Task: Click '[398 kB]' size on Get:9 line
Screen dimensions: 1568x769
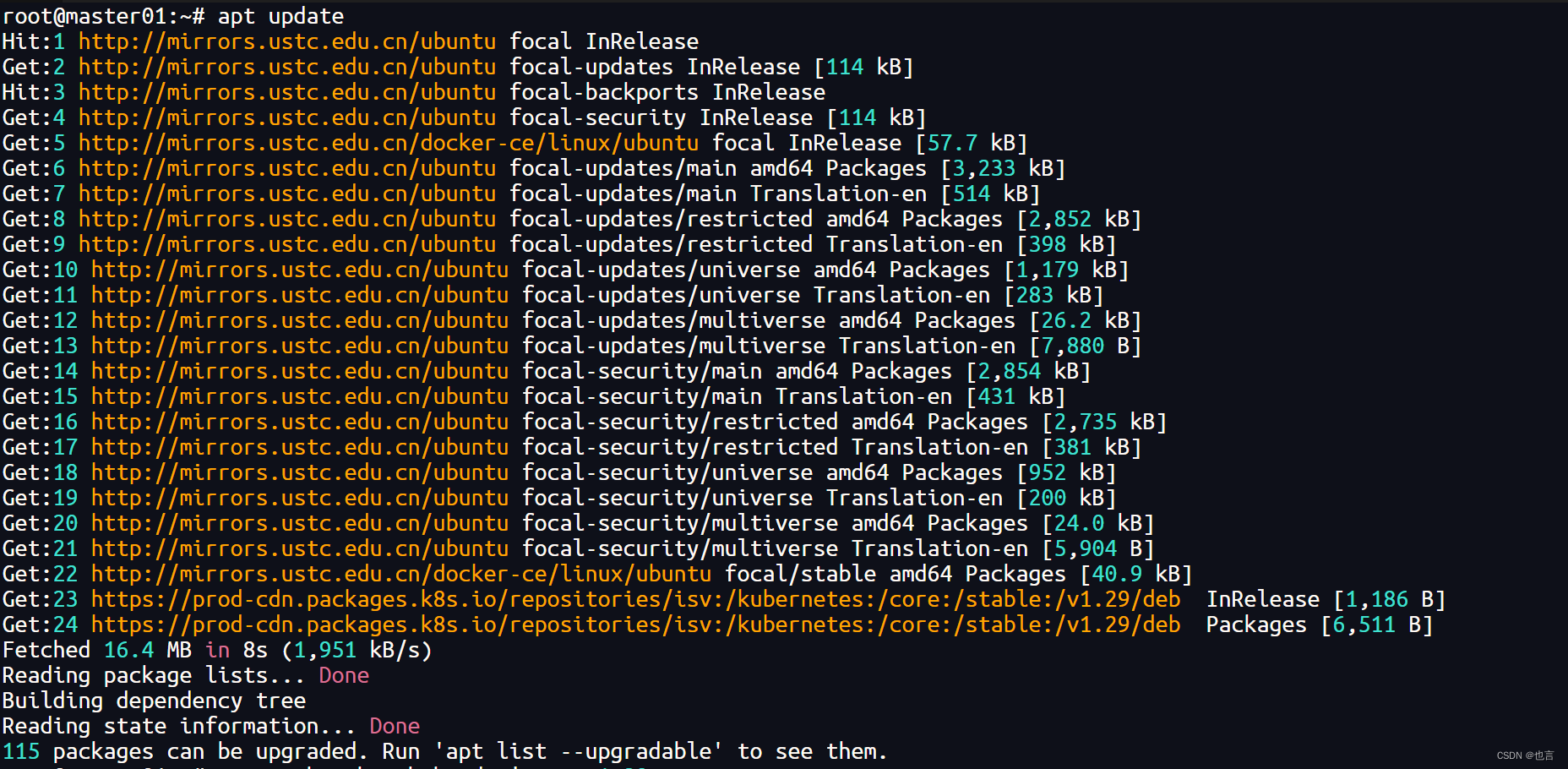Action: click(x=1066, y=244)
